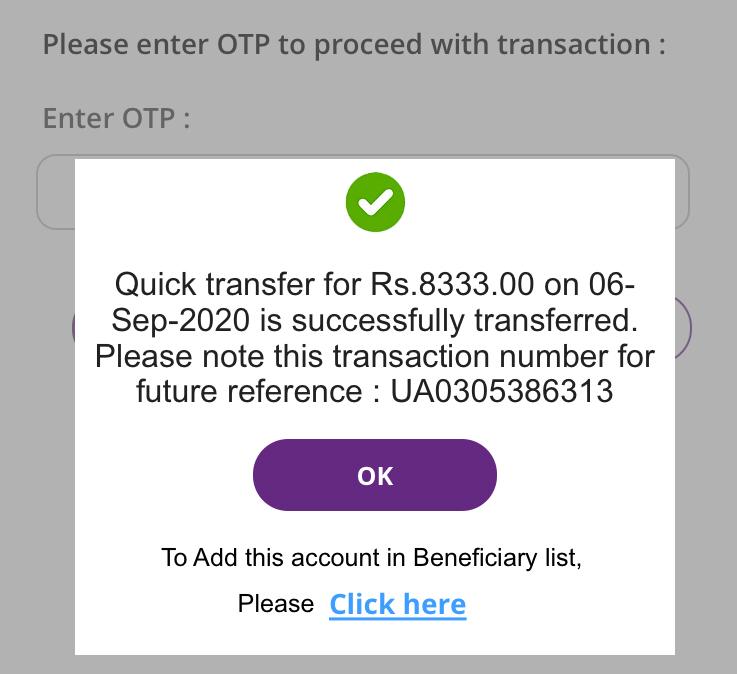The image size is (737, 674).
Task: Click the OTP field's right rounded edge
Action: coord(682,192)
